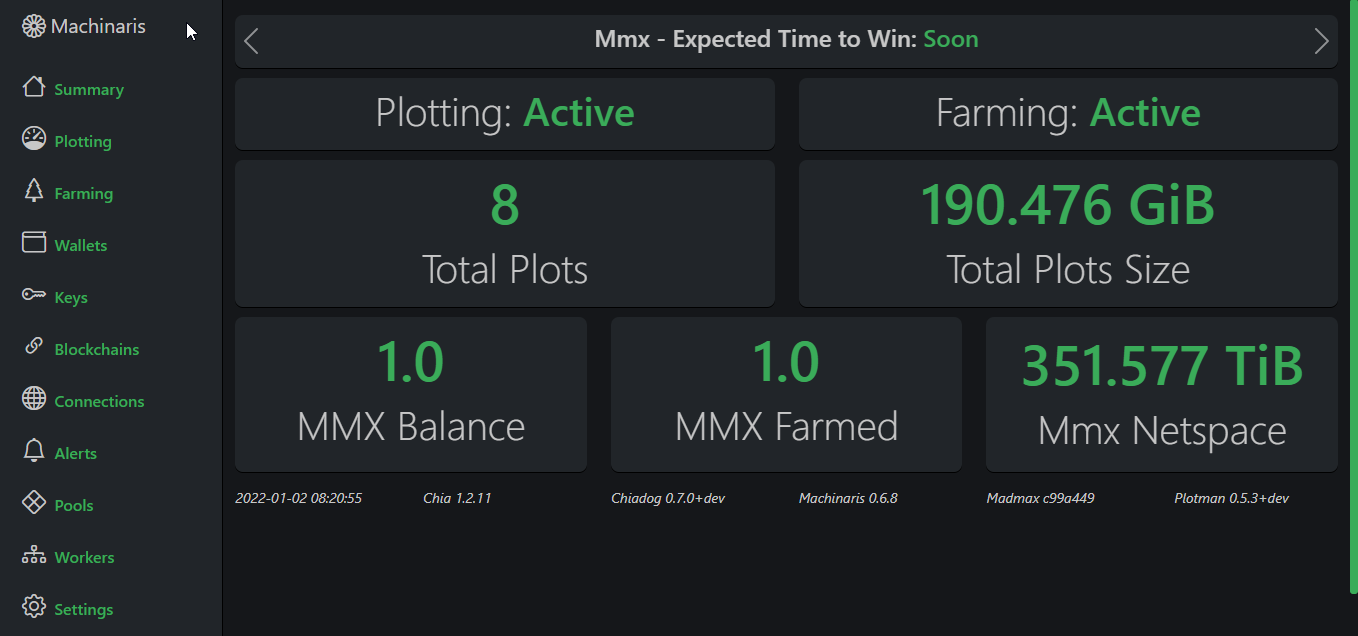The width and height of the screenshot is (1358, 636).
Task: Open the Blockchains sidebar entry
Action: (97, 348)
